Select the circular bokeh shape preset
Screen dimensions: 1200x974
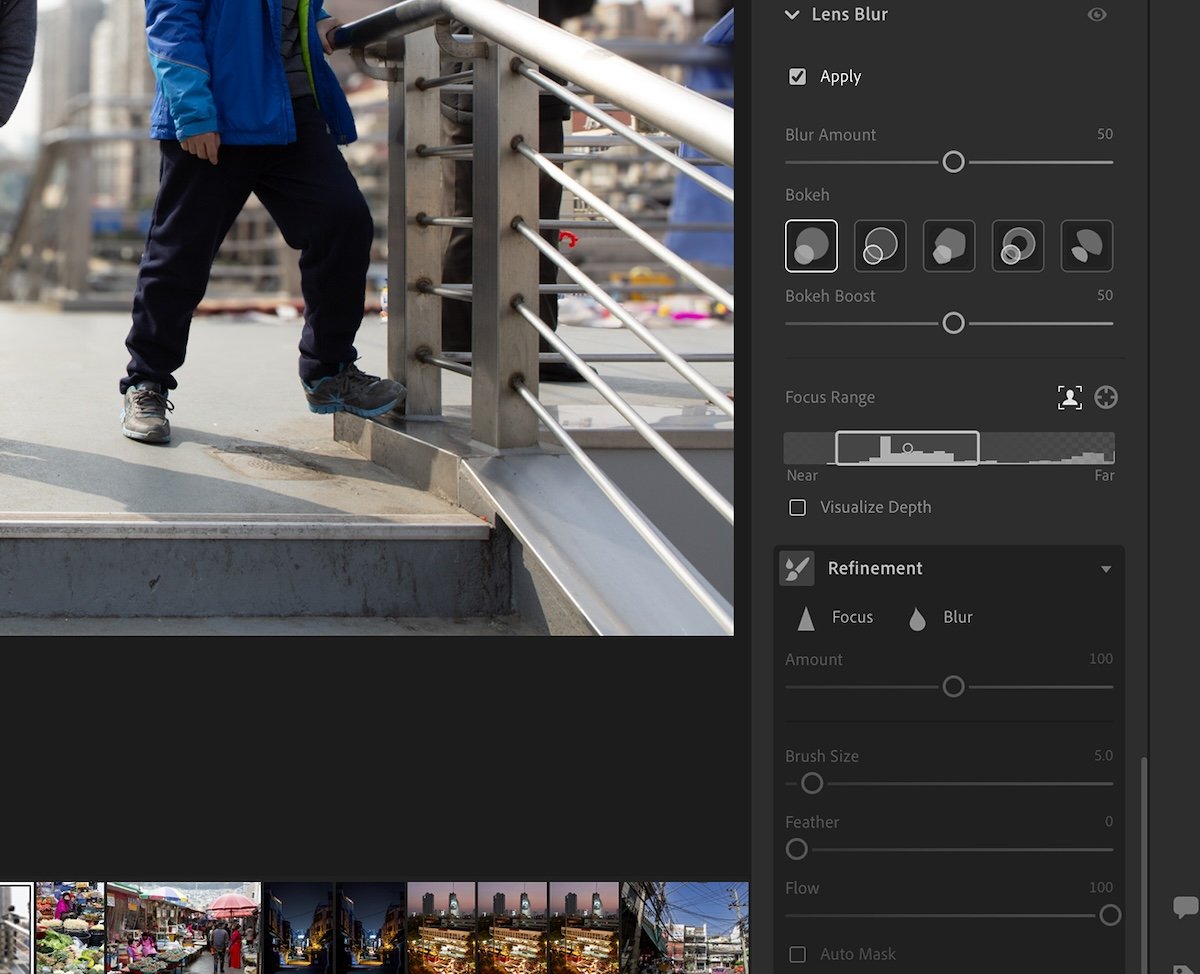(x=811, y=245)
